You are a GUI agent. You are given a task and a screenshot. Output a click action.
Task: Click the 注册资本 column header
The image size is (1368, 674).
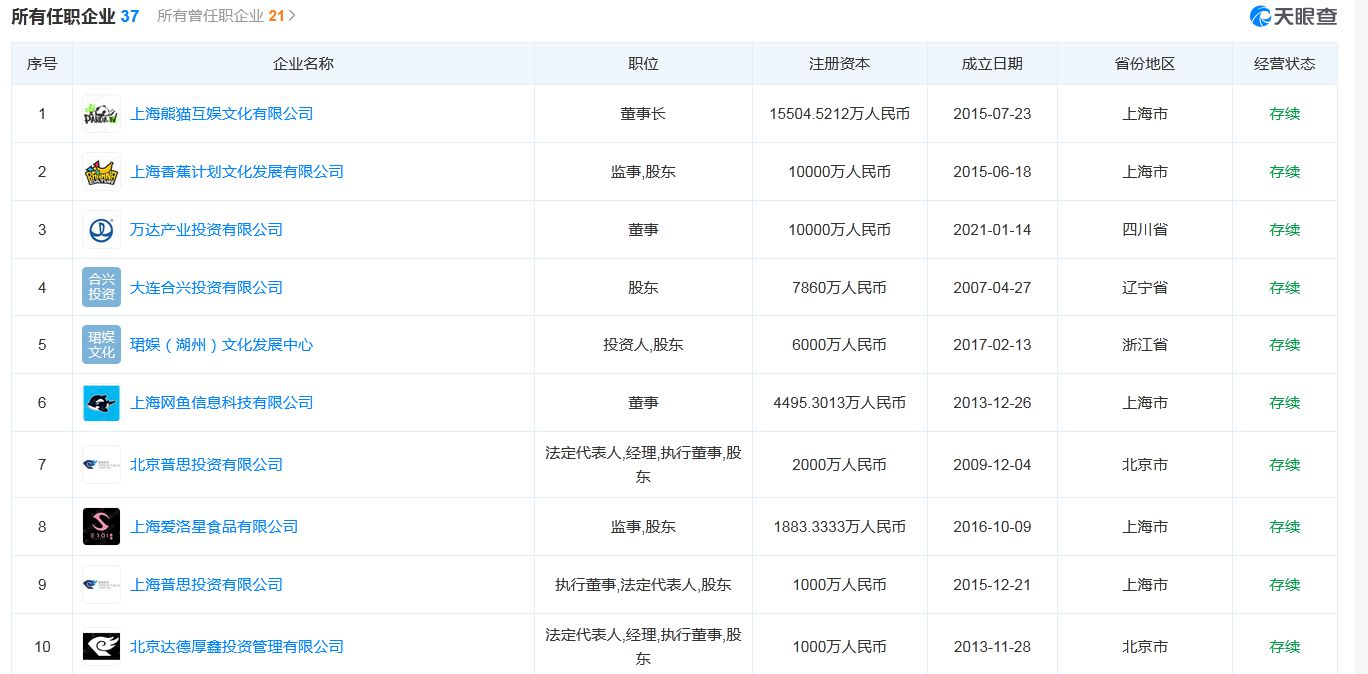tap(840, 64)
